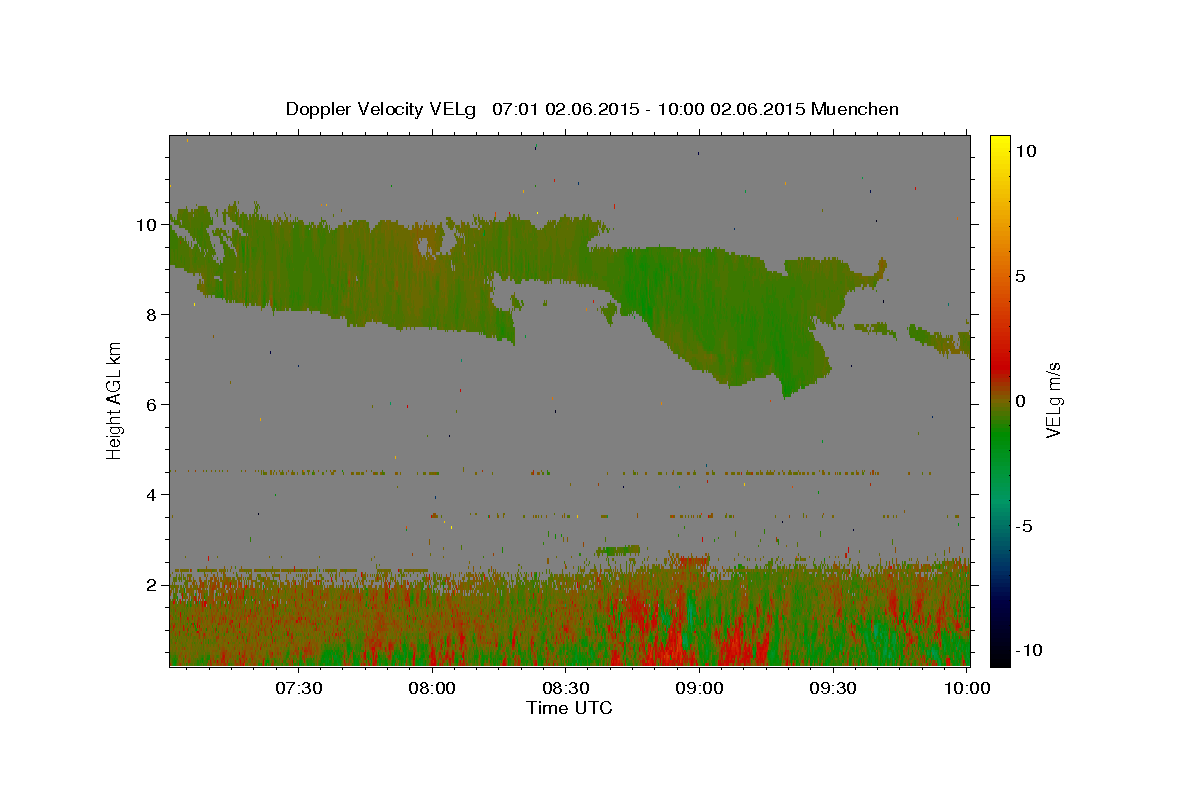1200x800 pixels.
Task: Click the colorbar value -5
Action: (1025, 526)
